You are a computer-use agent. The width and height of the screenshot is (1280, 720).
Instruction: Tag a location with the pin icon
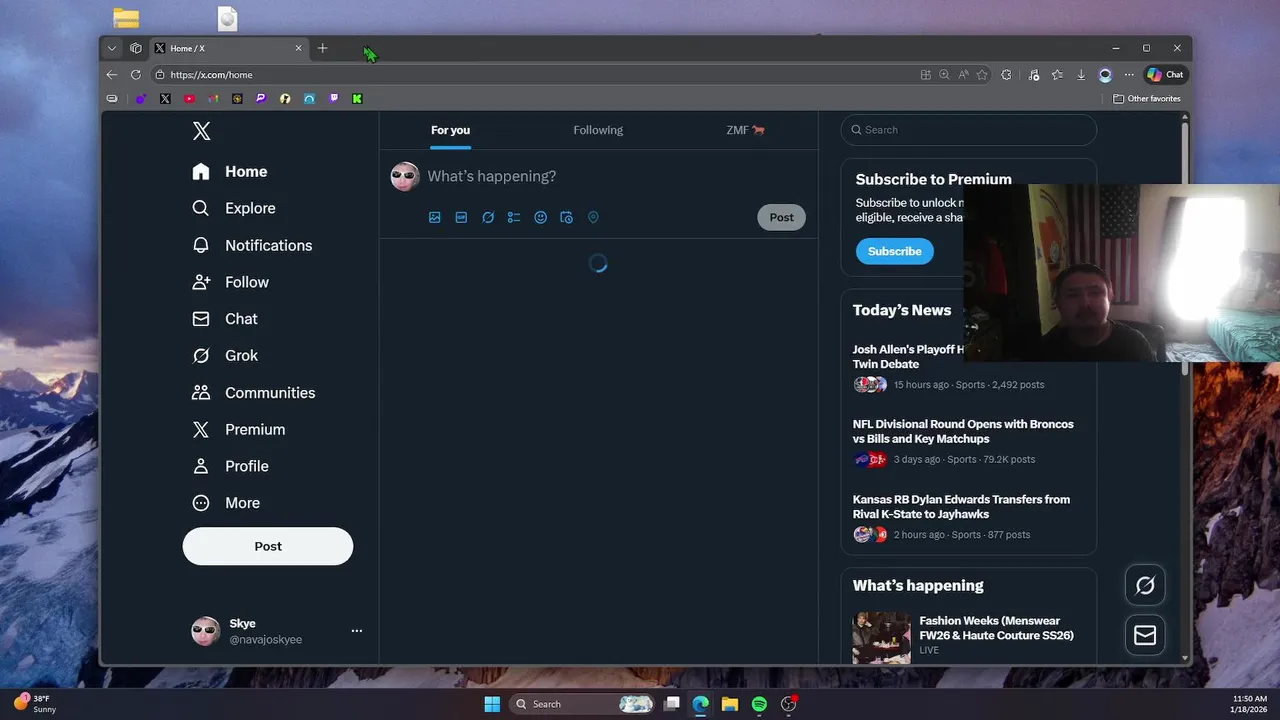(593, 217)
